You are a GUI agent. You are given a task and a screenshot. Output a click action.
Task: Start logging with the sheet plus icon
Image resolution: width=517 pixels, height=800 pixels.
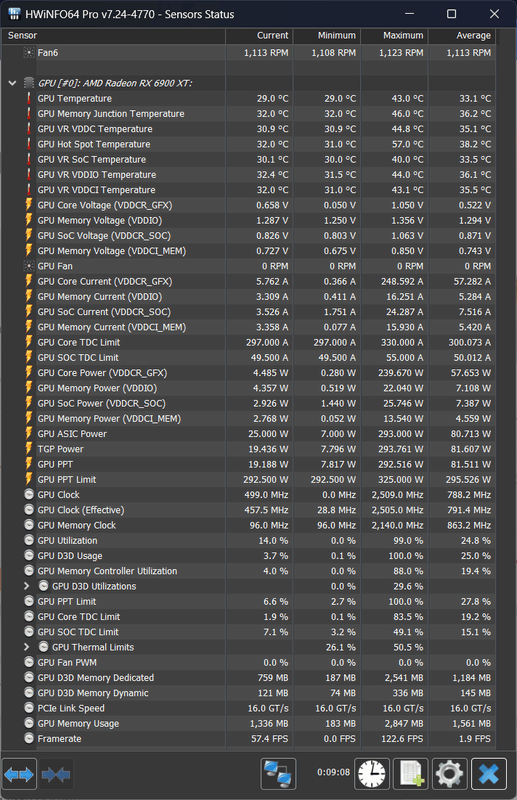(411, 774)
